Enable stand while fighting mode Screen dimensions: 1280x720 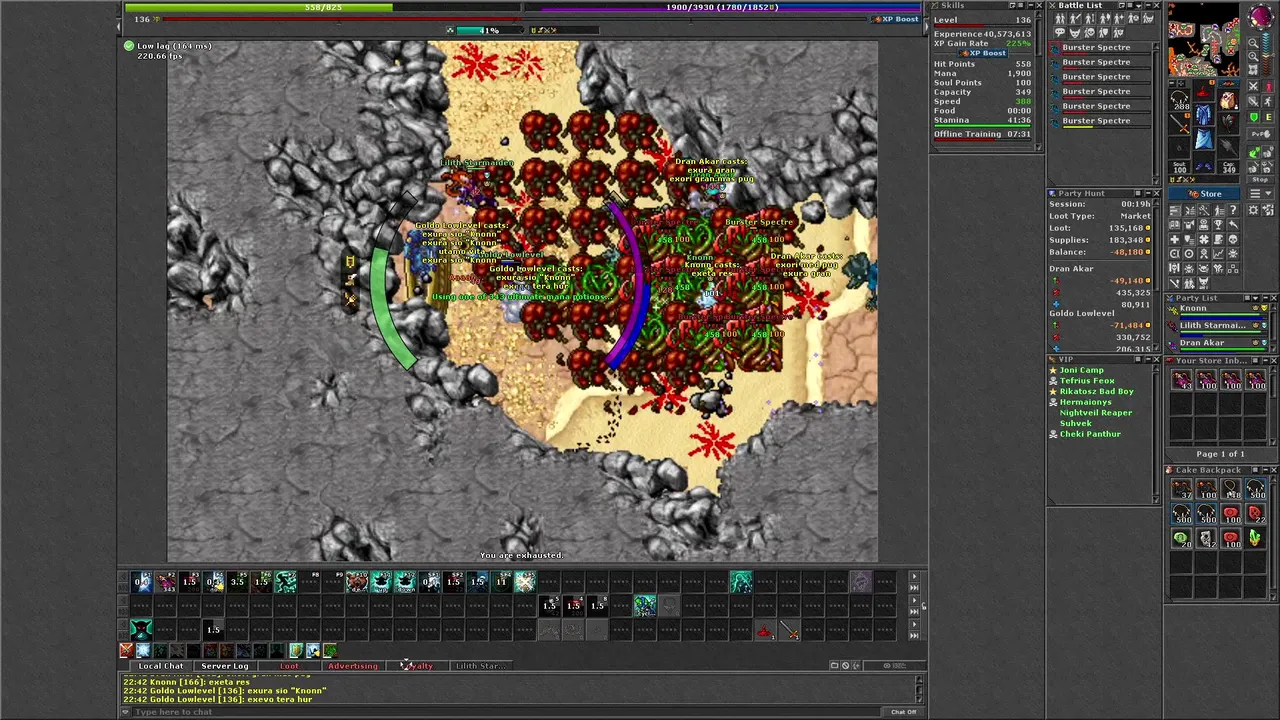tap(1268, 86)
